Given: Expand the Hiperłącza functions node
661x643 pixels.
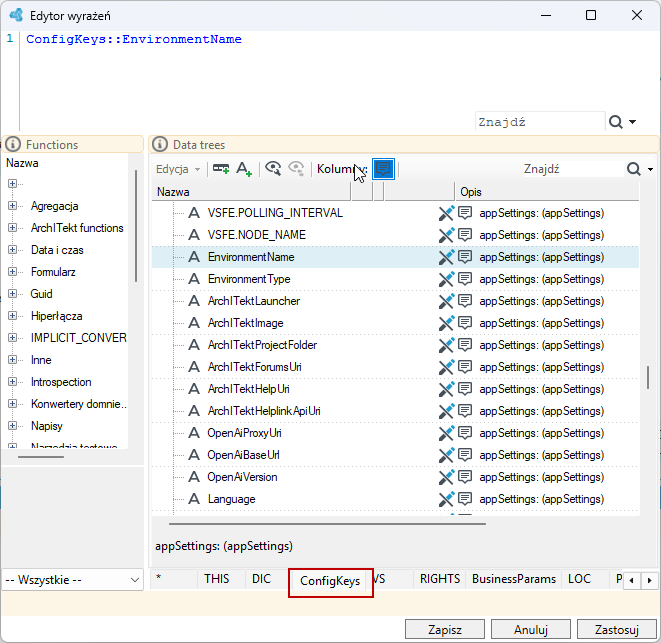Looking at the screenshot, I should pyautogui.click(x=12, y=316).
